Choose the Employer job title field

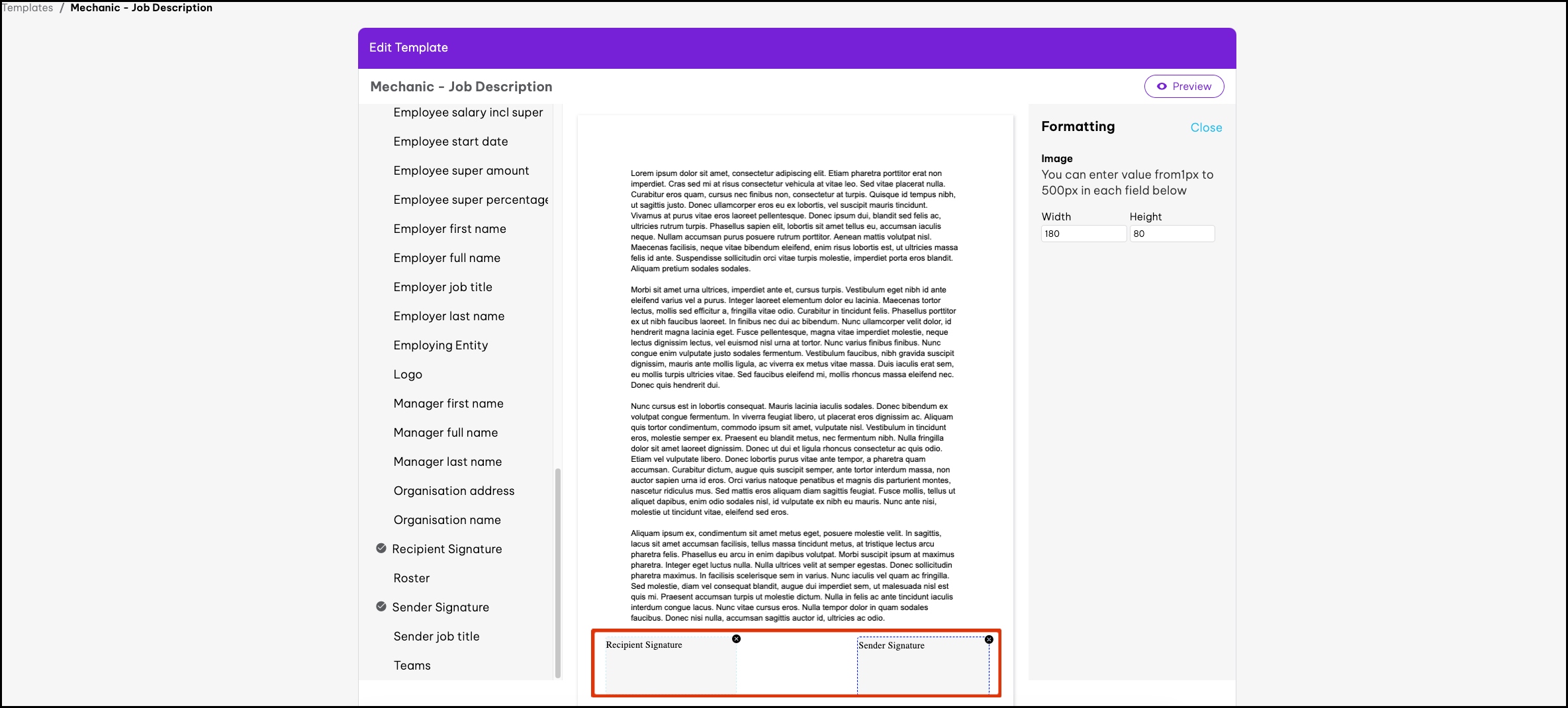click(443, 287)
